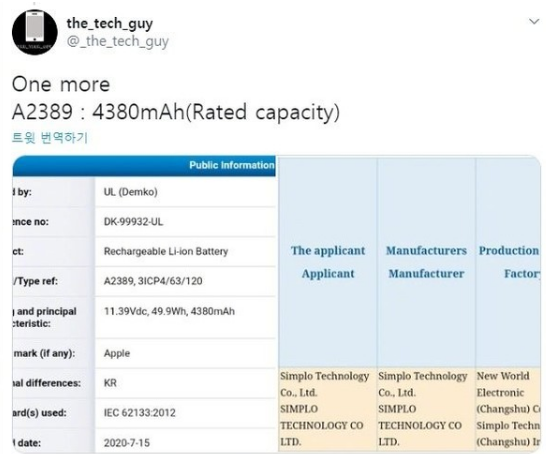Click the New World Electronic factory cell
This screenshot has width=546, height=454.
click(508, 409)
